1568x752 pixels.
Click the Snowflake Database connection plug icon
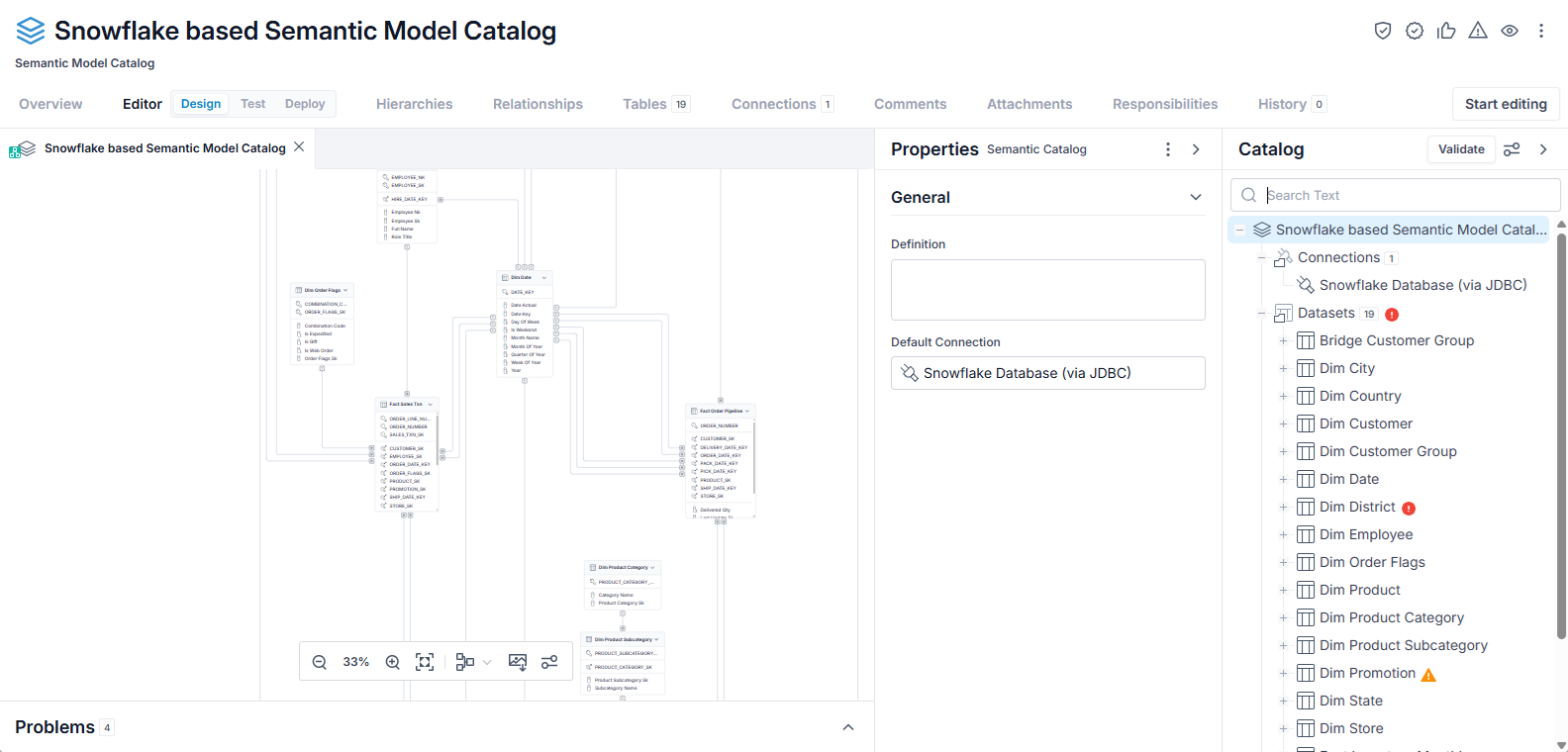tap(1306, 285)
